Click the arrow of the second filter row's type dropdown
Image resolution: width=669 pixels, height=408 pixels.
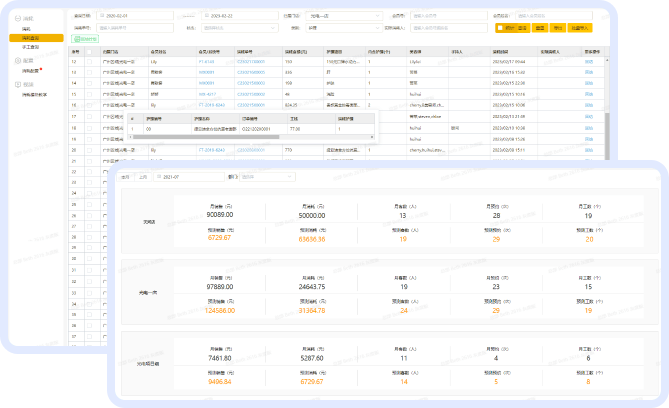click(377, 28)
